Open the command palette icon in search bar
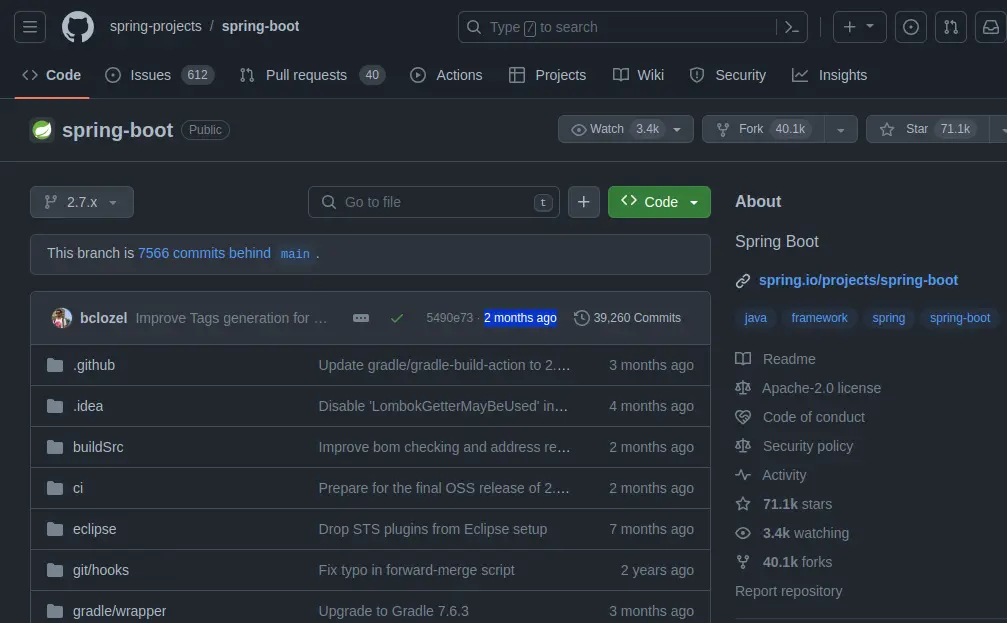Viewport: 1007px width, 623px height. point(792,27)
